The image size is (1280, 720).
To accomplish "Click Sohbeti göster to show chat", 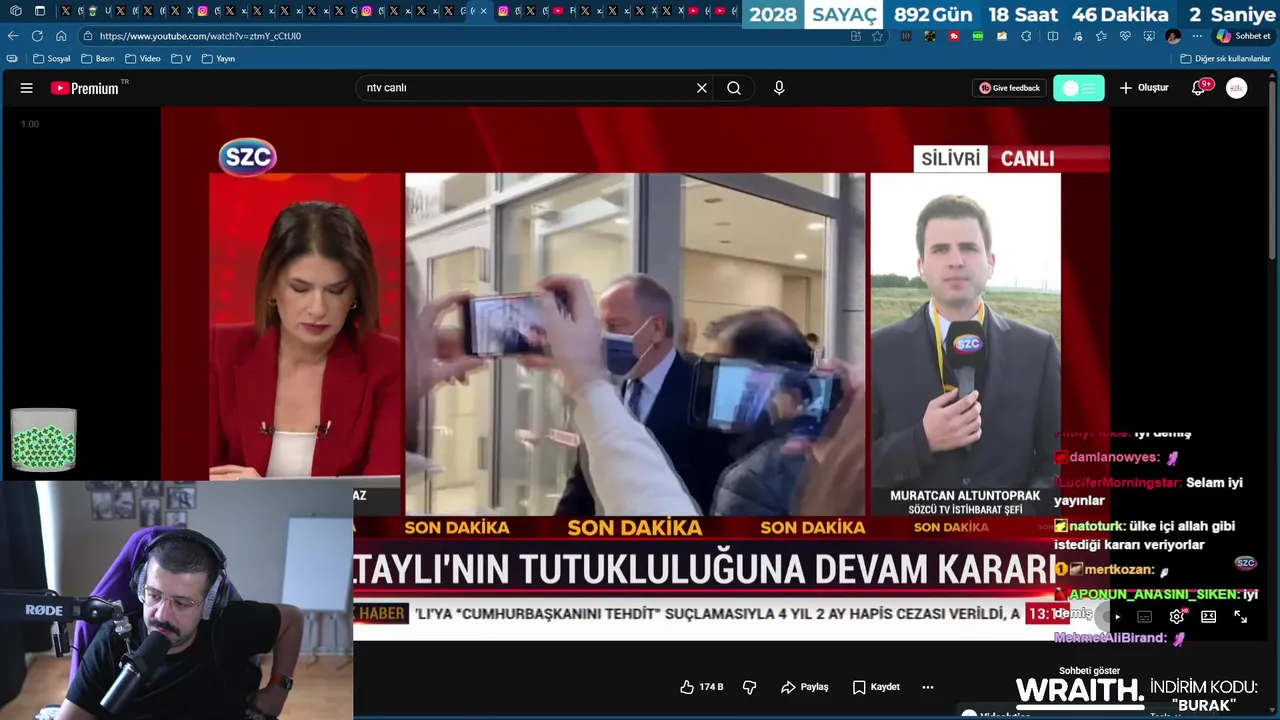I will pos(1089,671).
